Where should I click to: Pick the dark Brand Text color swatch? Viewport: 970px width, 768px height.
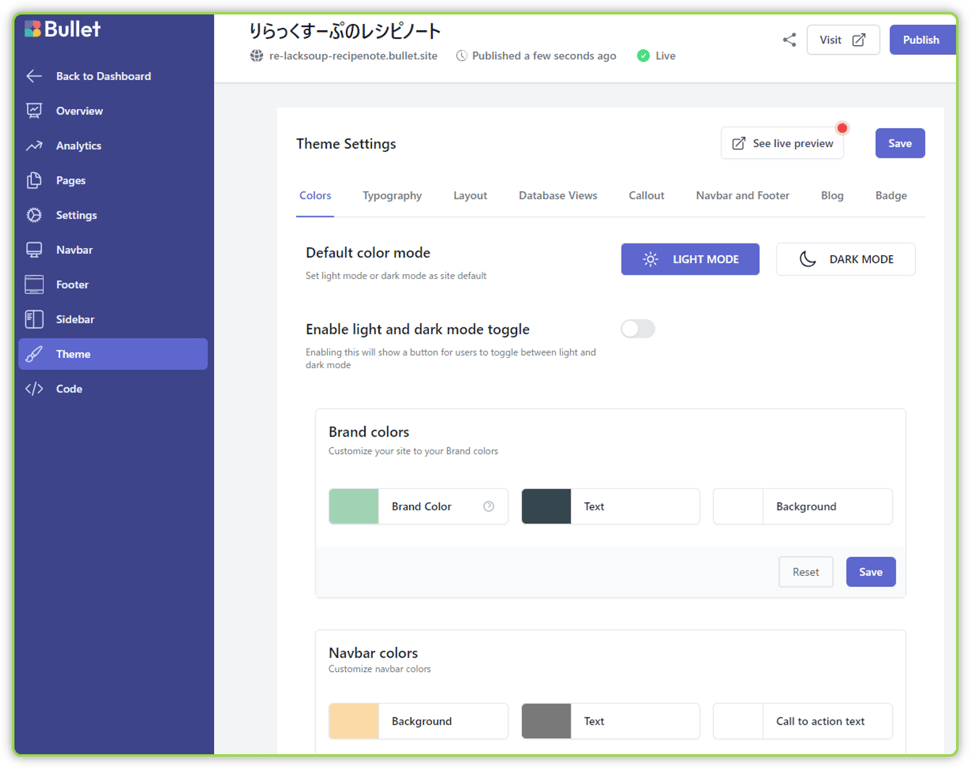546,506
